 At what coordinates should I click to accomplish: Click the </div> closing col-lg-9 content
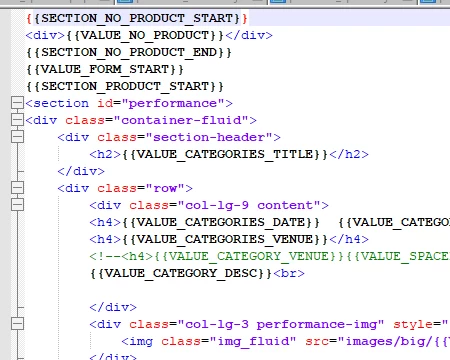113,307
